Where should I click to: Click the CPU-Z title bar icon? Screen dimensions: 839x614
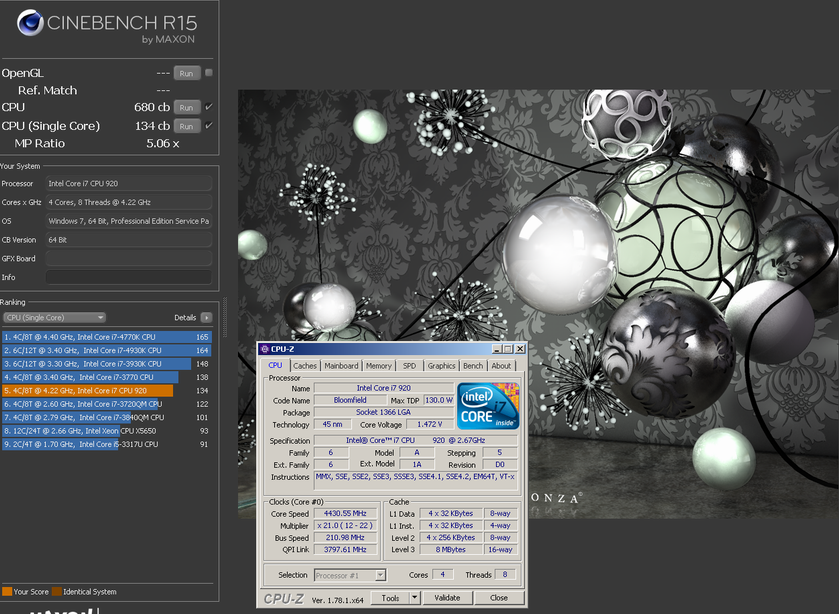click(x=264, y=349)
